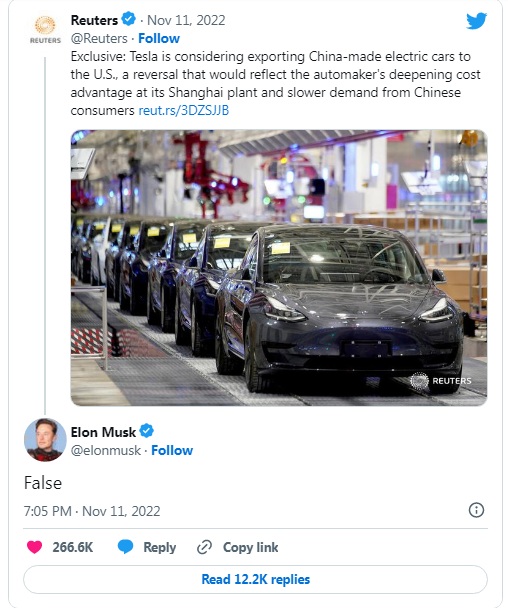Open the 7:05 PM Nov 11, 2022 timestamp
The width and height of the screenshot is (508, 608).
click(x=92, y=511)
